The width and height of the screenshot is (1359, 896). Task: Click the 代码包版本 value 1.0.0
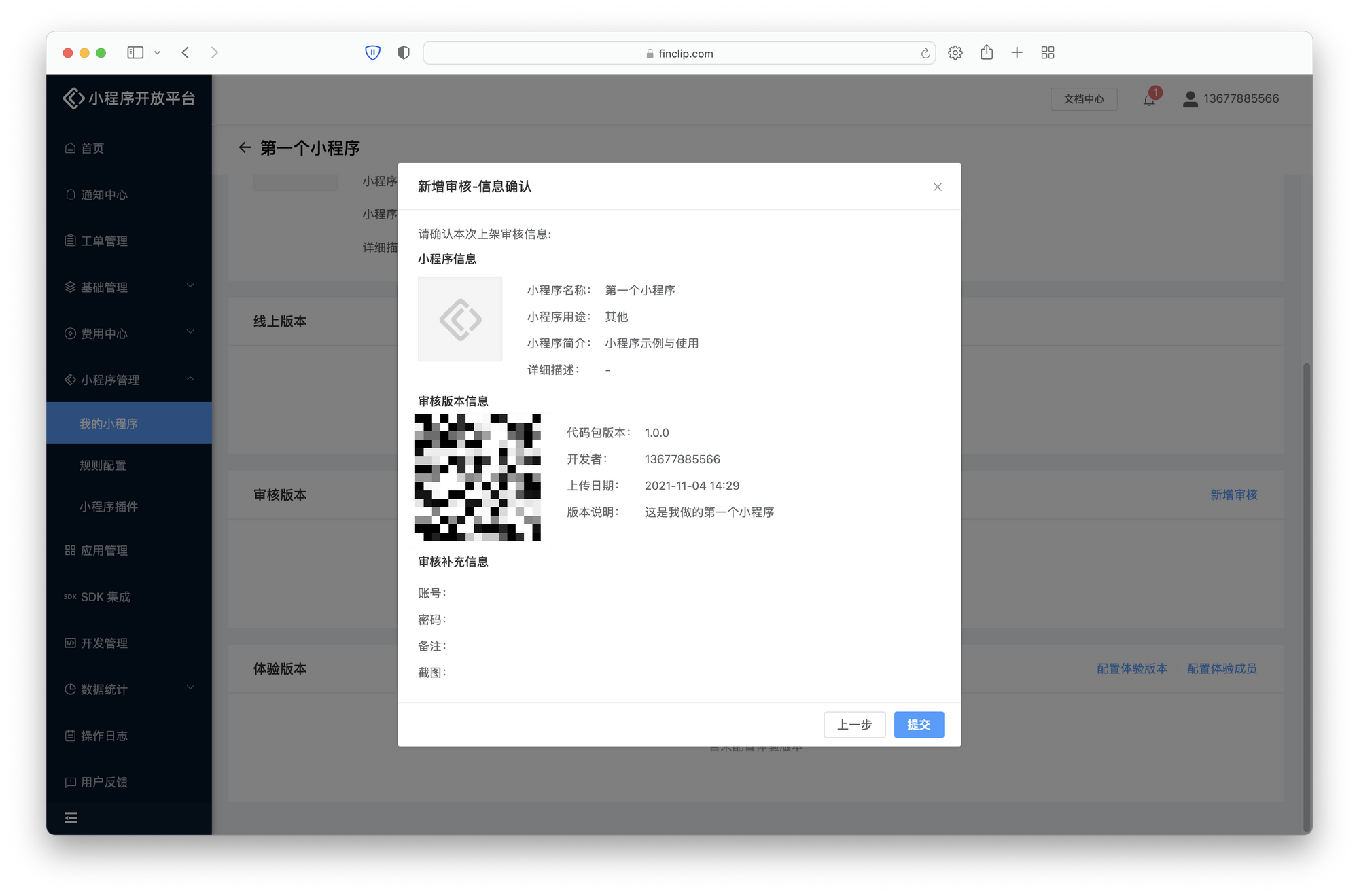tap(656, 433)
